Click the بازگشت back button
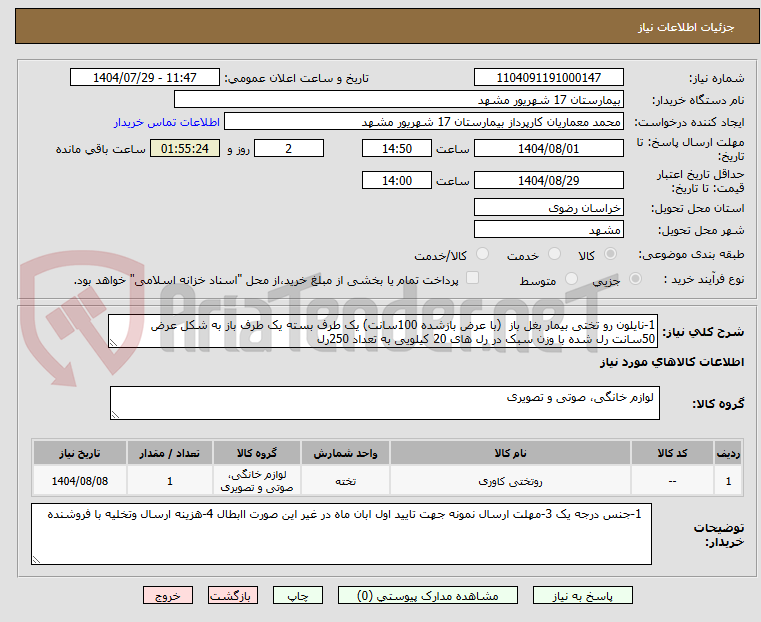Viewport: 761px width, 622px height. tap(234, 595)
